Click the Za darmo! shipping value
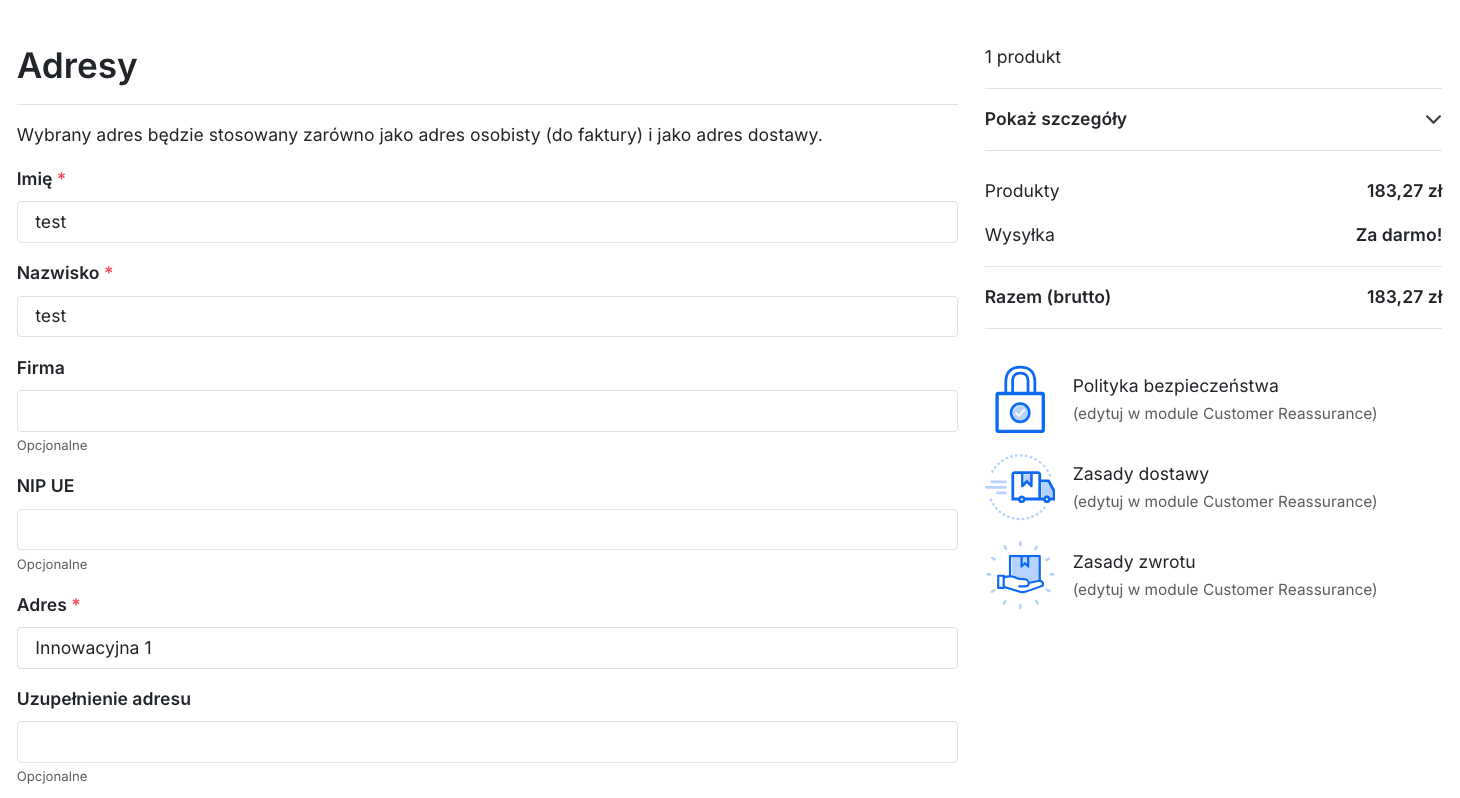The width and height of the screenshot is (1460, 798). point(1399,235)
